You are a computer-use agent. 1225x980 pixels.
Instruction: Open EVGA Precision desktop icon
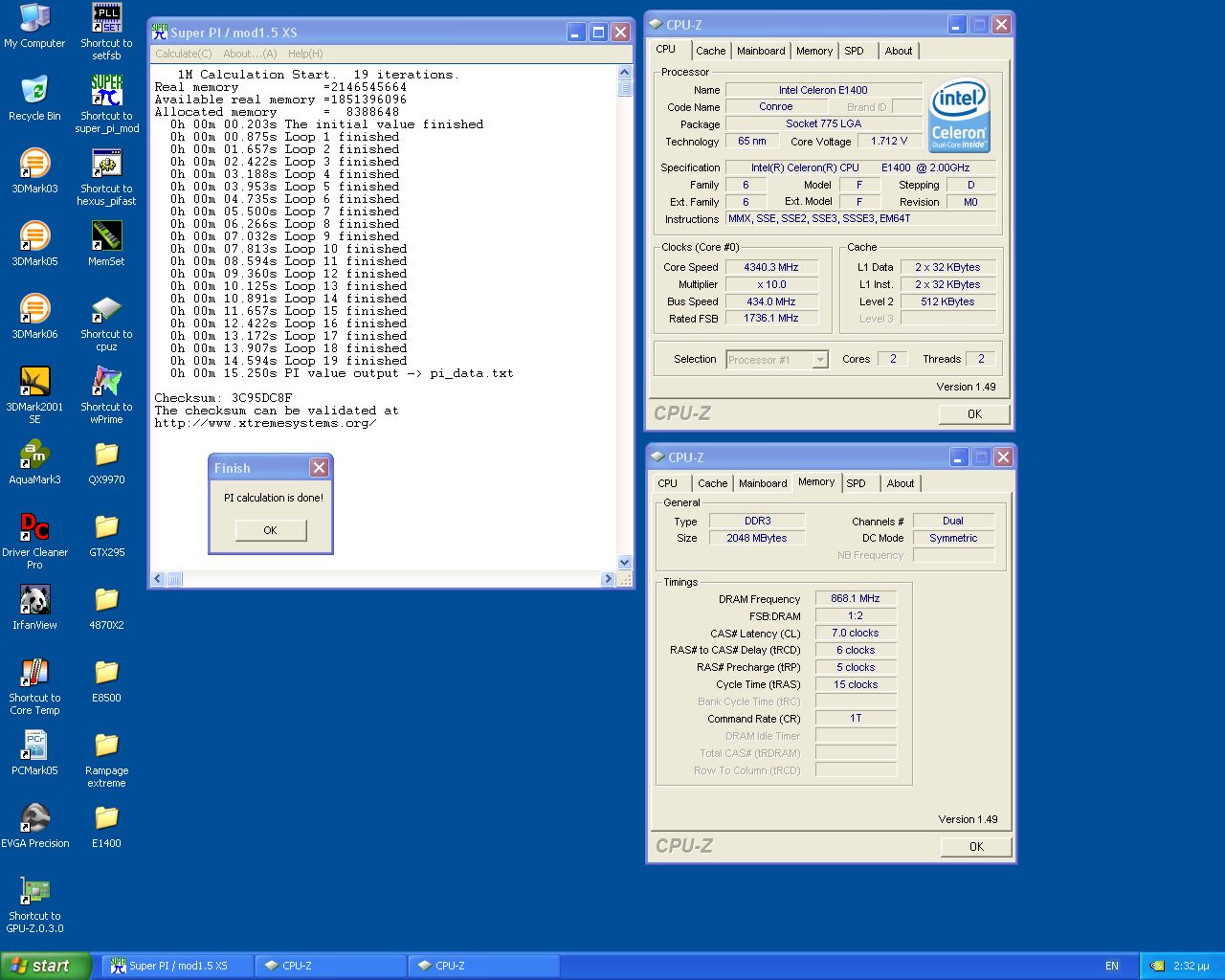[34, 825]
